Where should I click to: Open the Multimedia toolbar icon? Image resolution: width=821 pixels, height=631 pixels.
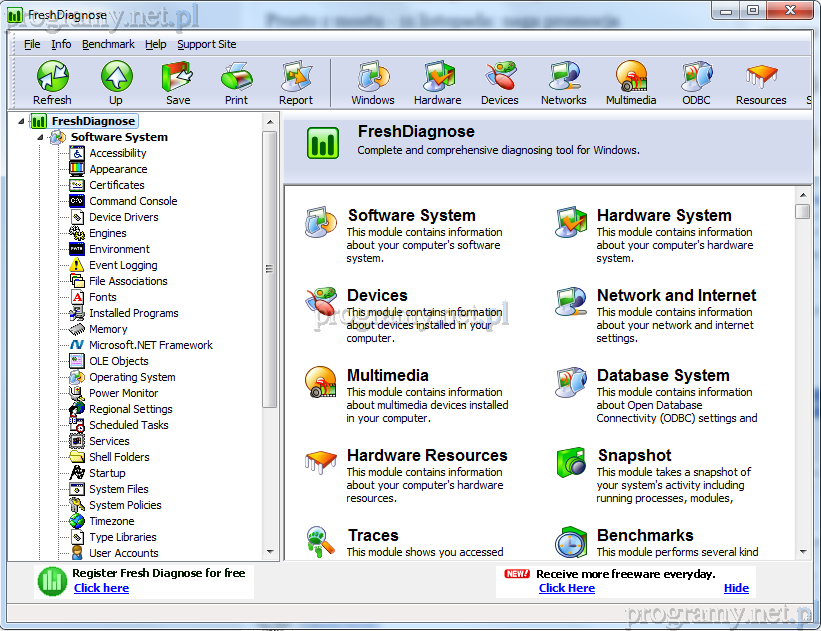(631, 77)
